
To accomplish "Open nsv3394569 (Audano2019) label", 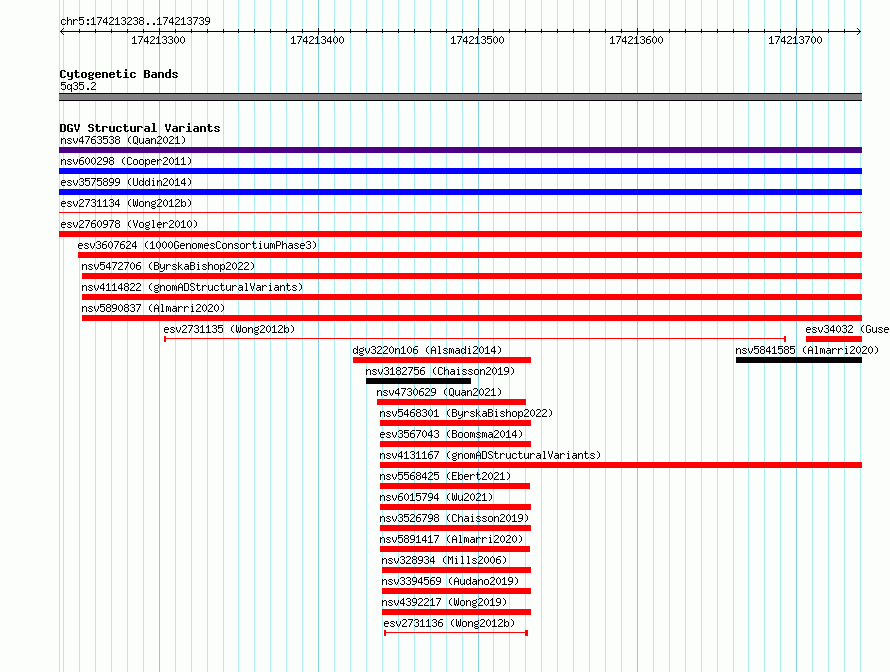I will 450,581.
